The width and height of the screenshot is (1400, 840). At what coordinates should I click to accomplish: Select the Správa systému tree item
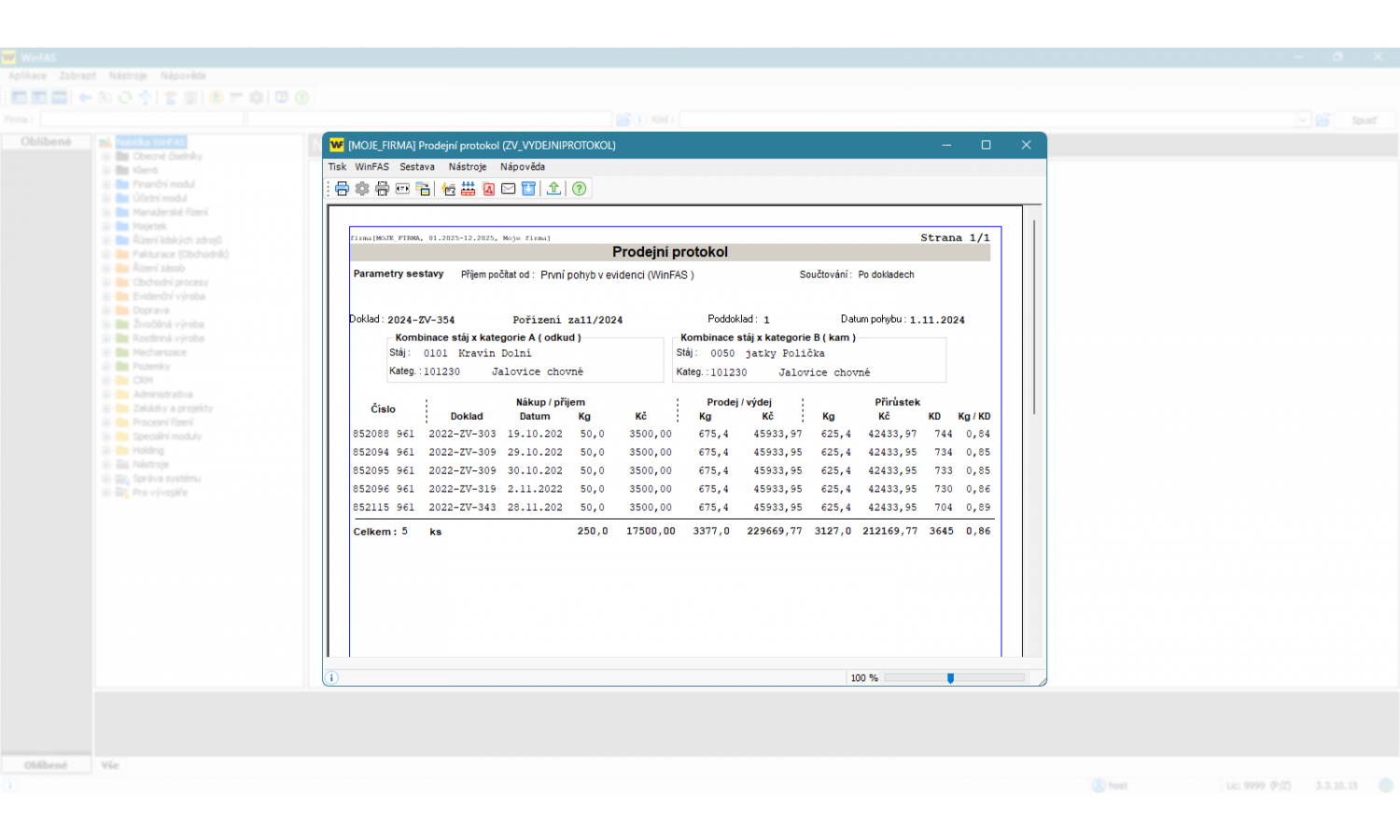166,478
